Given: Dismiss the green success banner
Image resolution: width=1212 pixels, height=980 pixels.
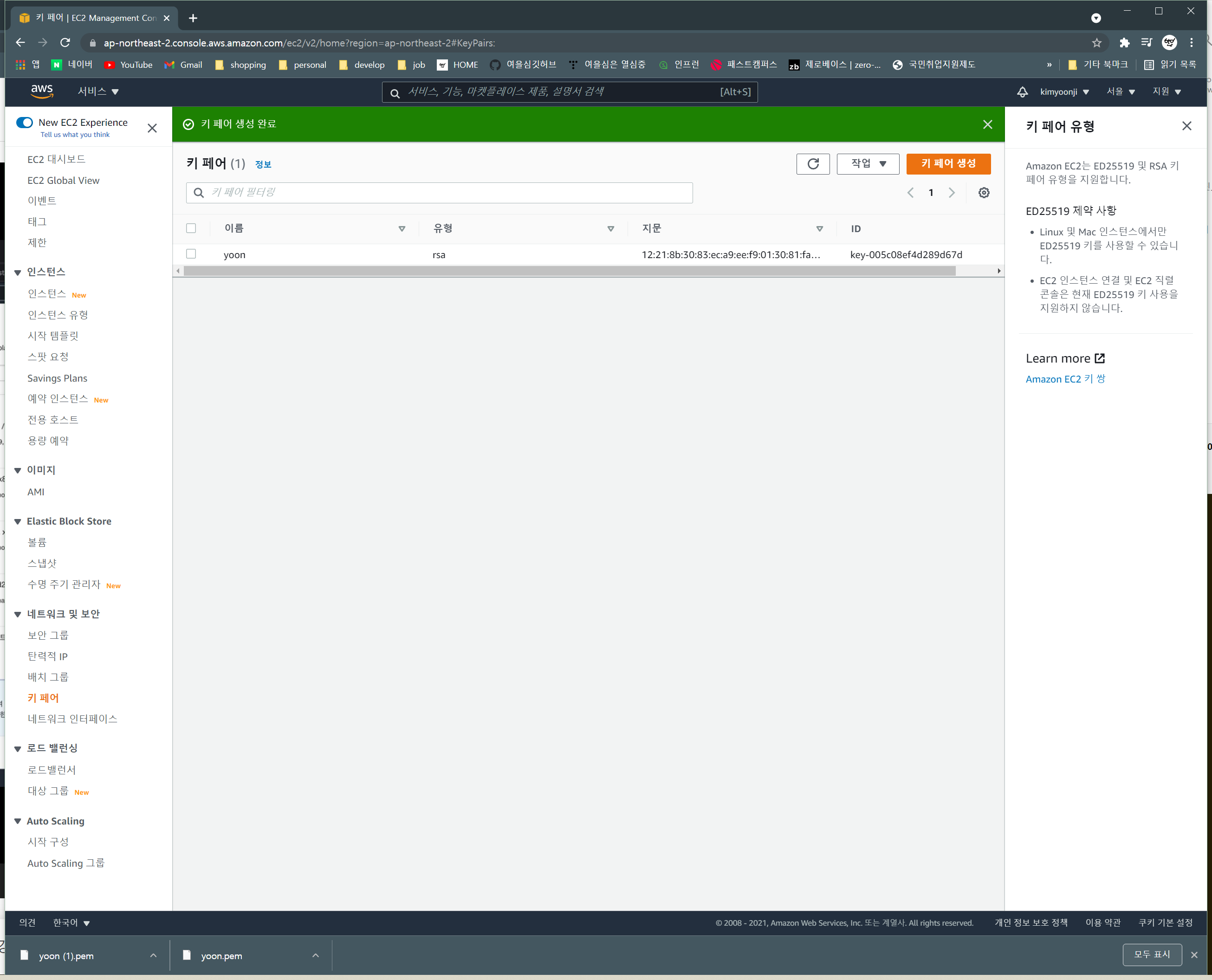Looking at the screenshot, I should pos(987,124).
